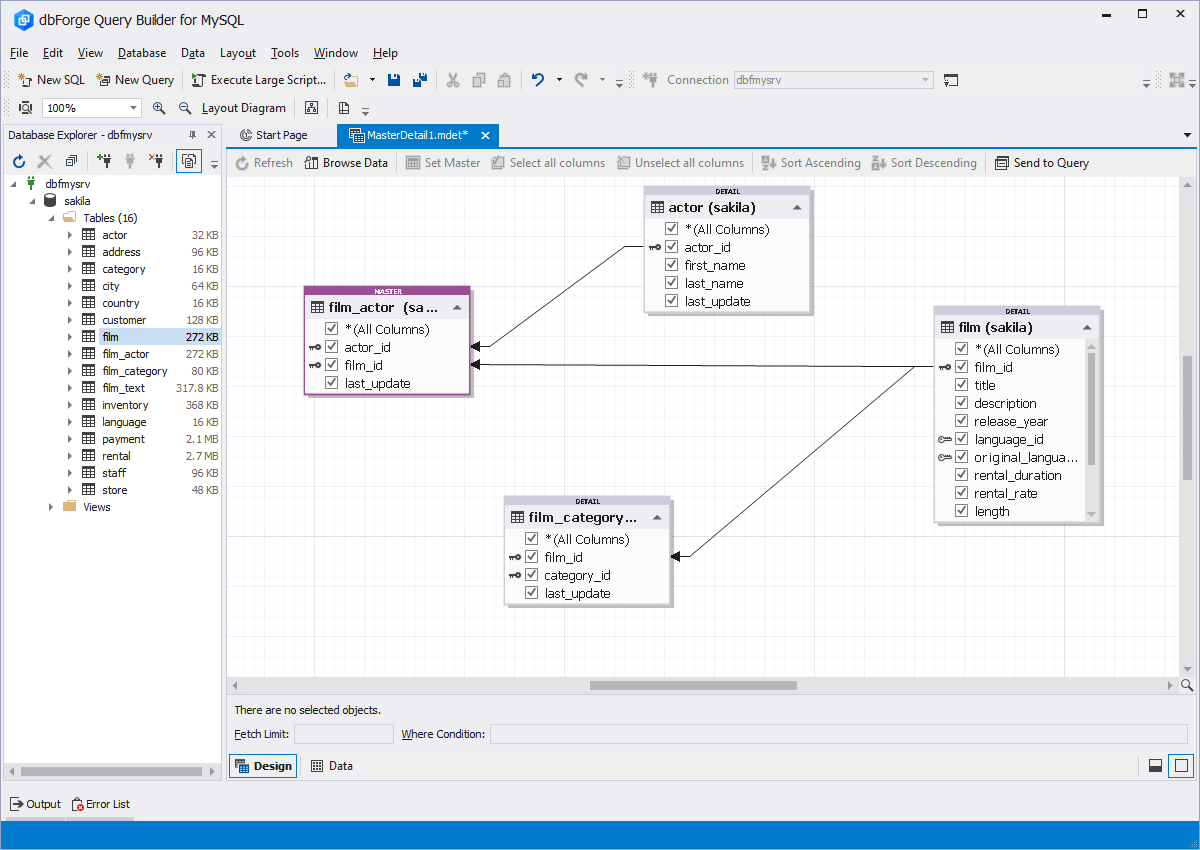Uncheck description in the film table
The width and height of the screenshot is (1200, 850).
point(962,403)
